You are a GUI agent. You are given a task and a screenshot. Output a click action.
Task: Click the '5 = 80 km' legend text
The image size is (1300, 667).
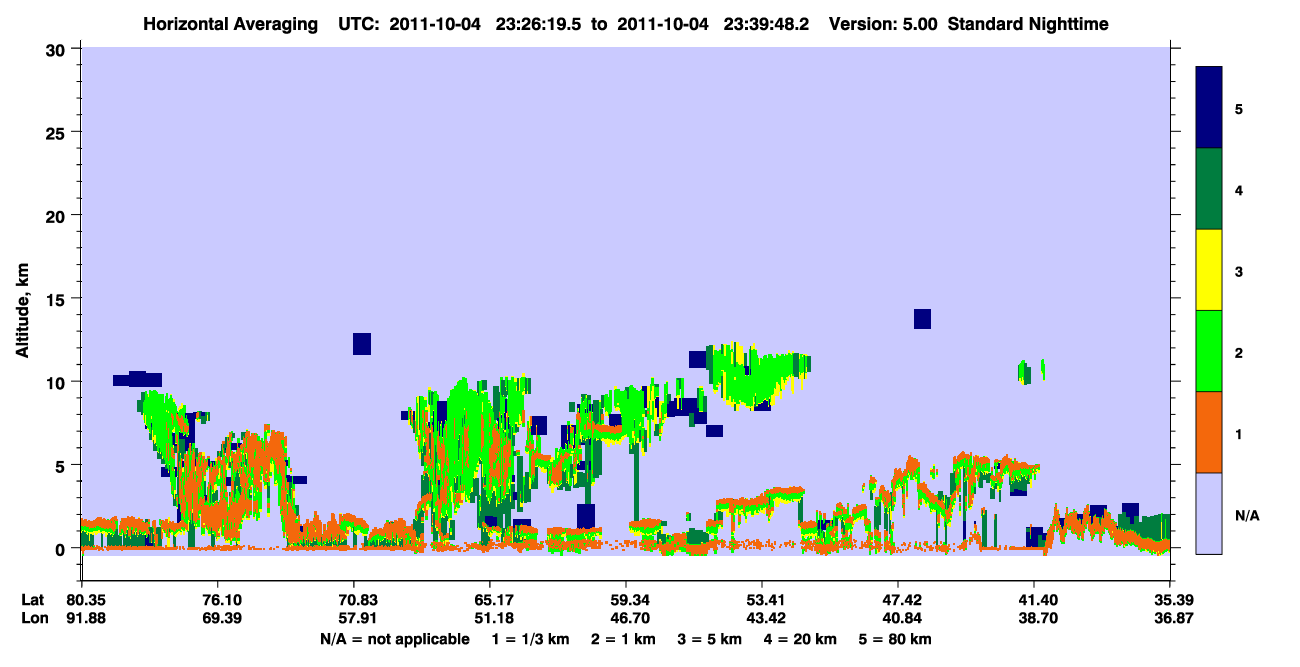897,639
